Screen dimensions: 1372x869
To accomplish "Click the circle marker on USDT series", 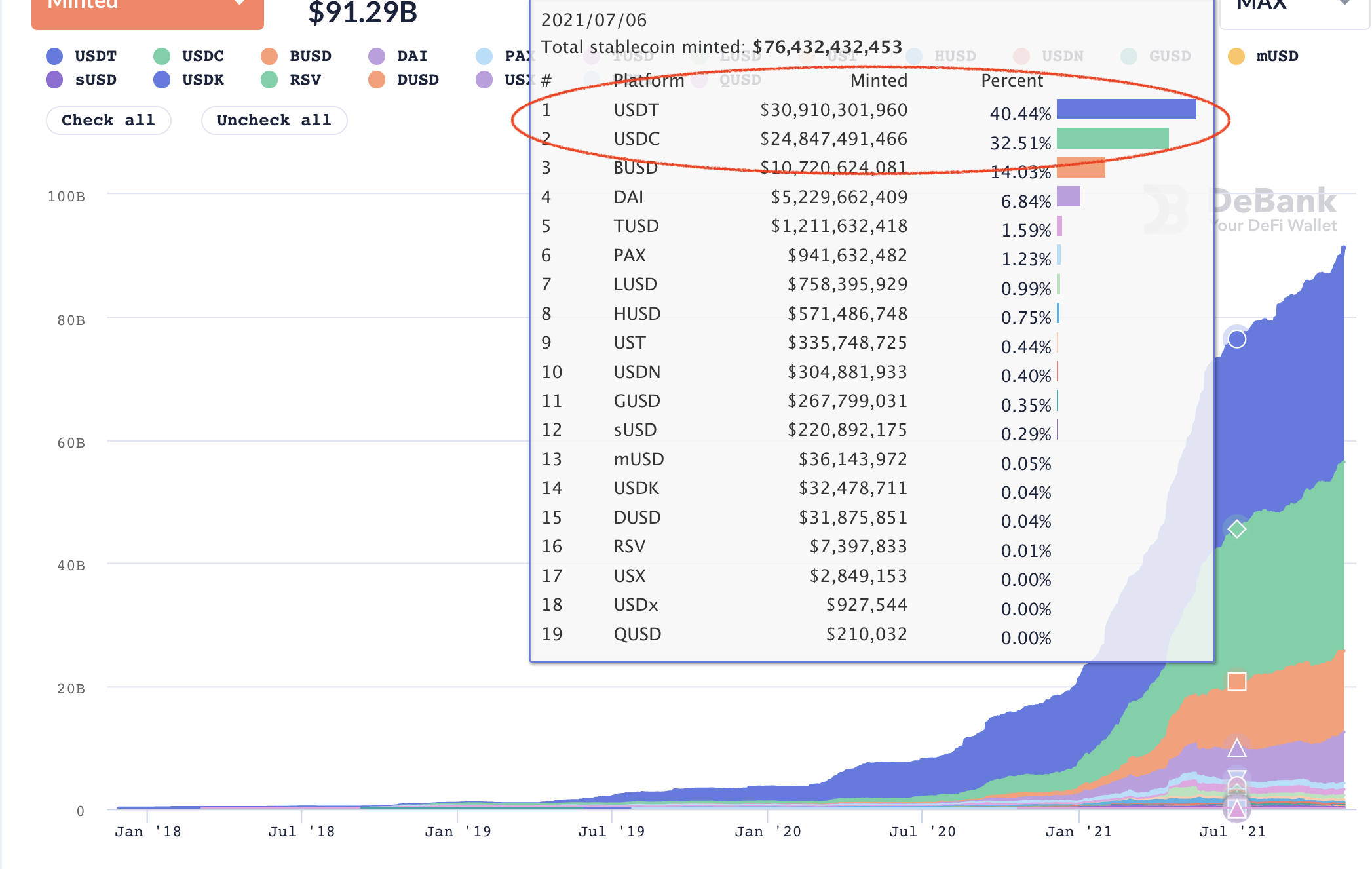I will (x=1236, y=339).
